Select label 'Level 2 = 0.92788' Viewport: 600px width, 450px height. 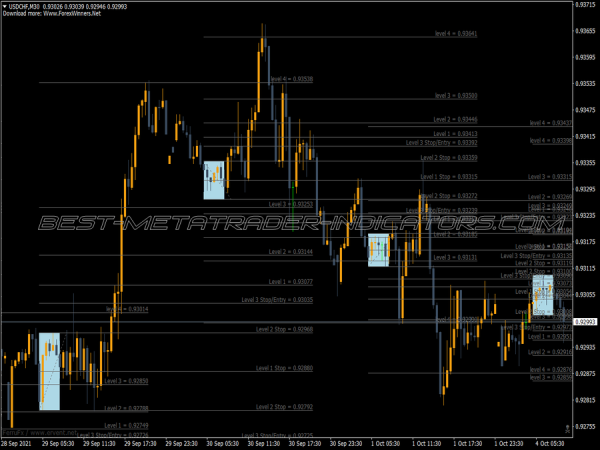[x=126, y=408]
